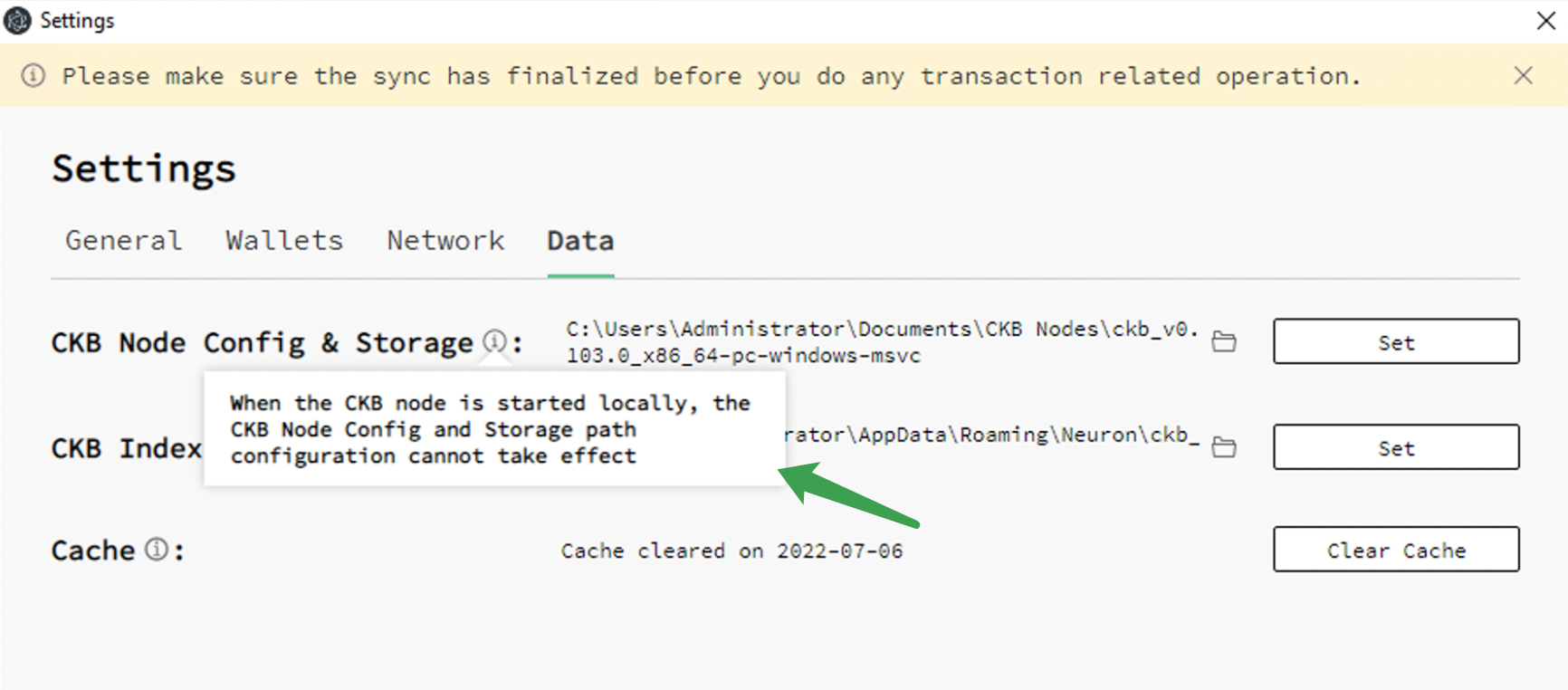Viewport: 1568px width, 690px height.
Task: Dismiss the sync warning banner
Action: click(1524, 75)
